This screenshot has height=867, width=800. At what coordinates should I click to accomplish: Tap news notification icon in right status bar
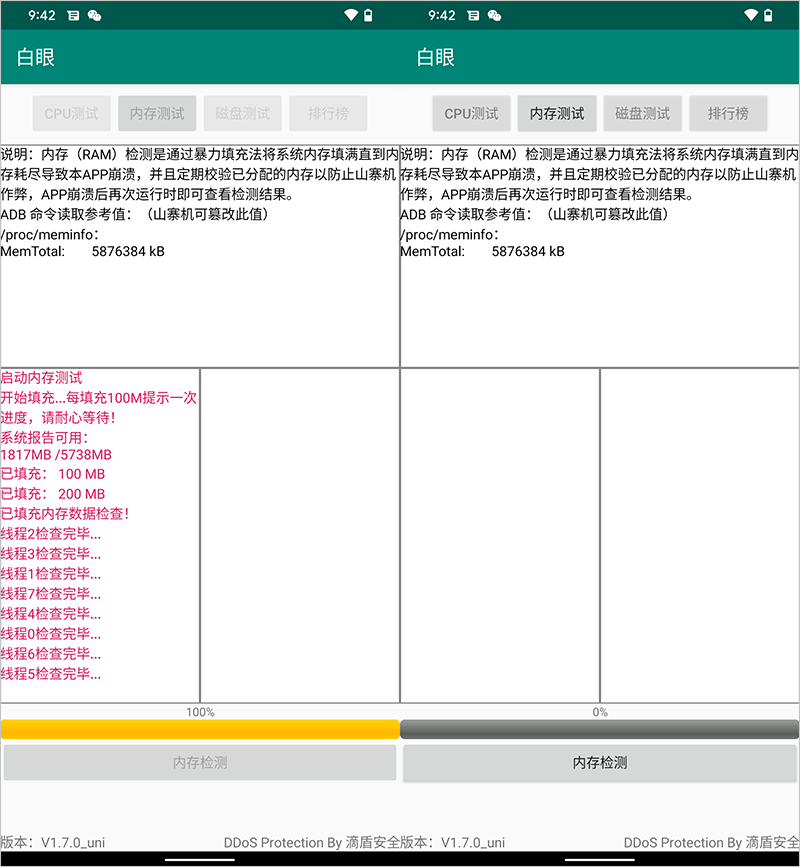click(475, 15)
